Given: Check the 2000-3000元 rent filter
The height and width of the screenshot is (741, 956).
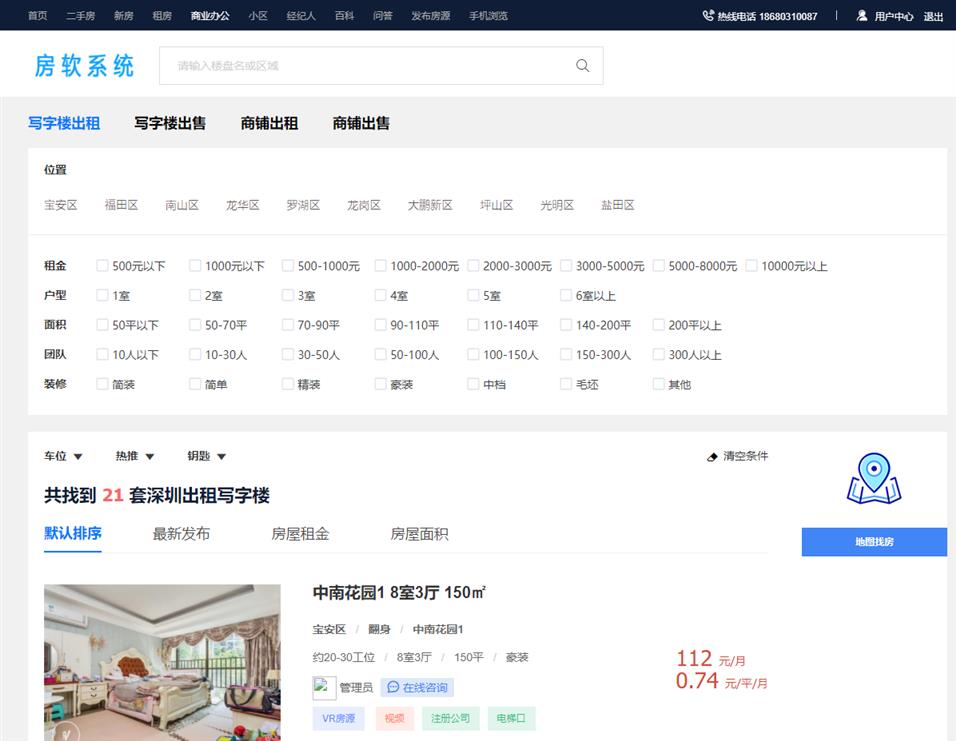Looking at the screenshot, I should click(472, 266).
